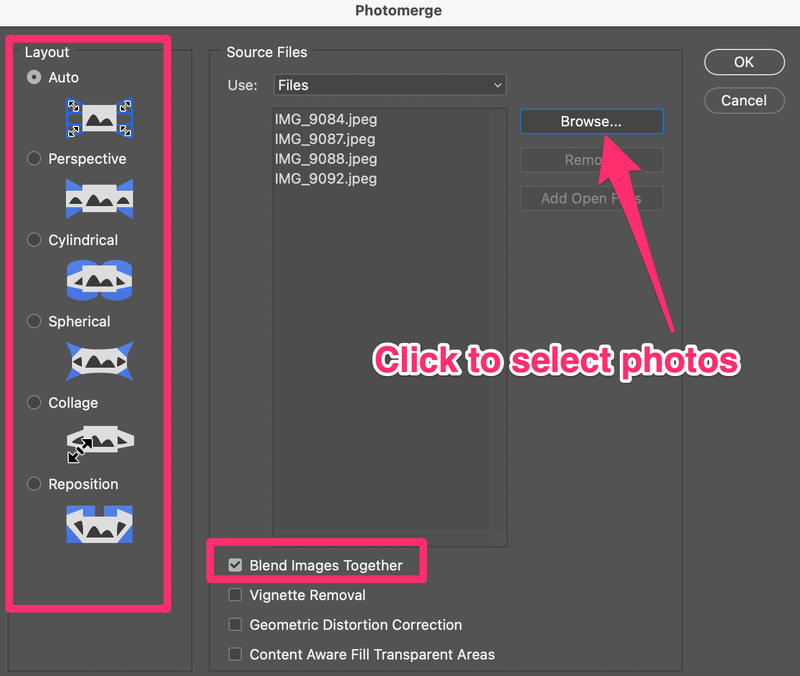800x676 pixels.
Task: Select the Reposition radio button
Action: click(x=35, y=484)
